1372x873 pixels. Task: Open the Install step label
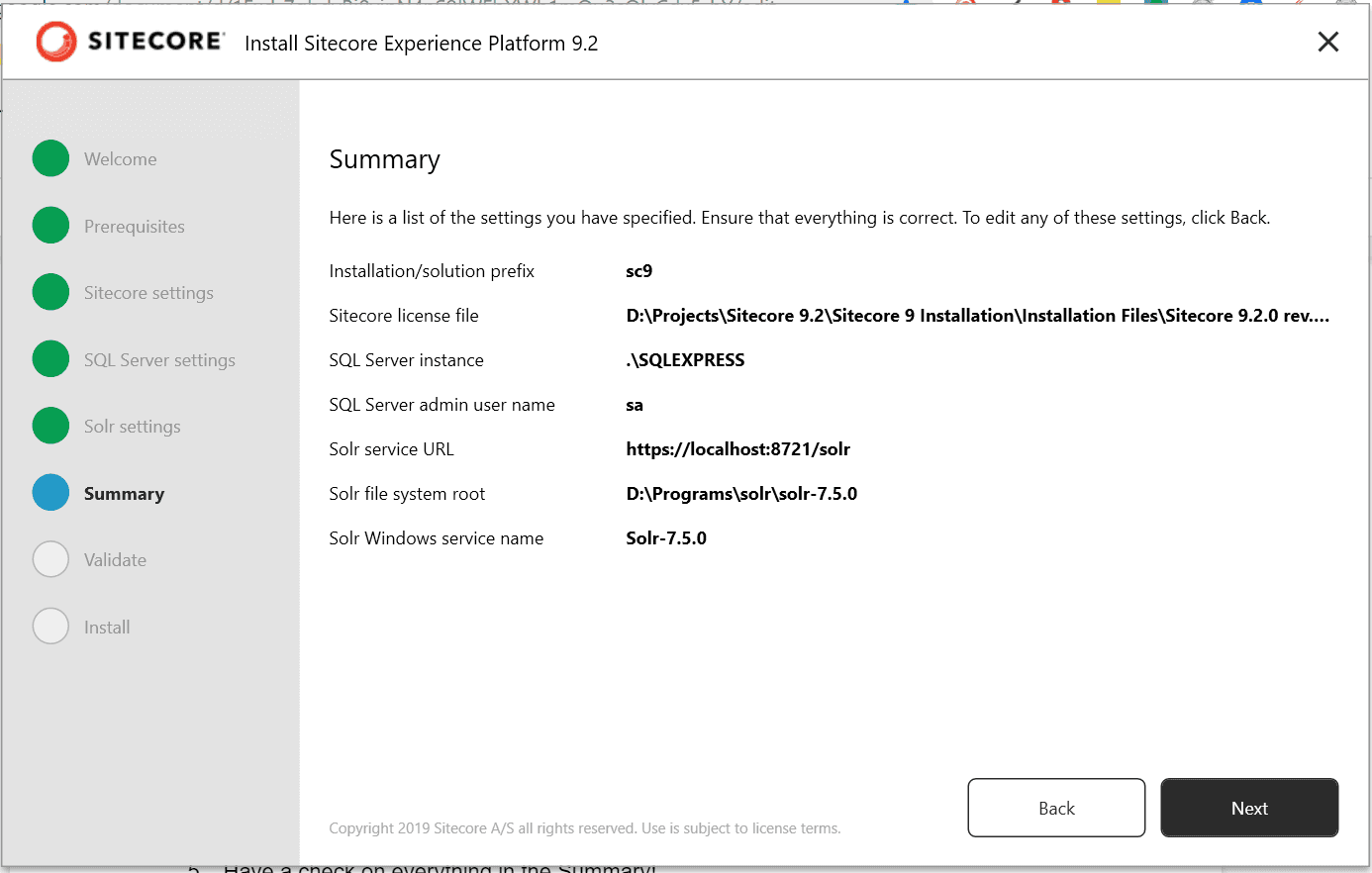(107, 628)
